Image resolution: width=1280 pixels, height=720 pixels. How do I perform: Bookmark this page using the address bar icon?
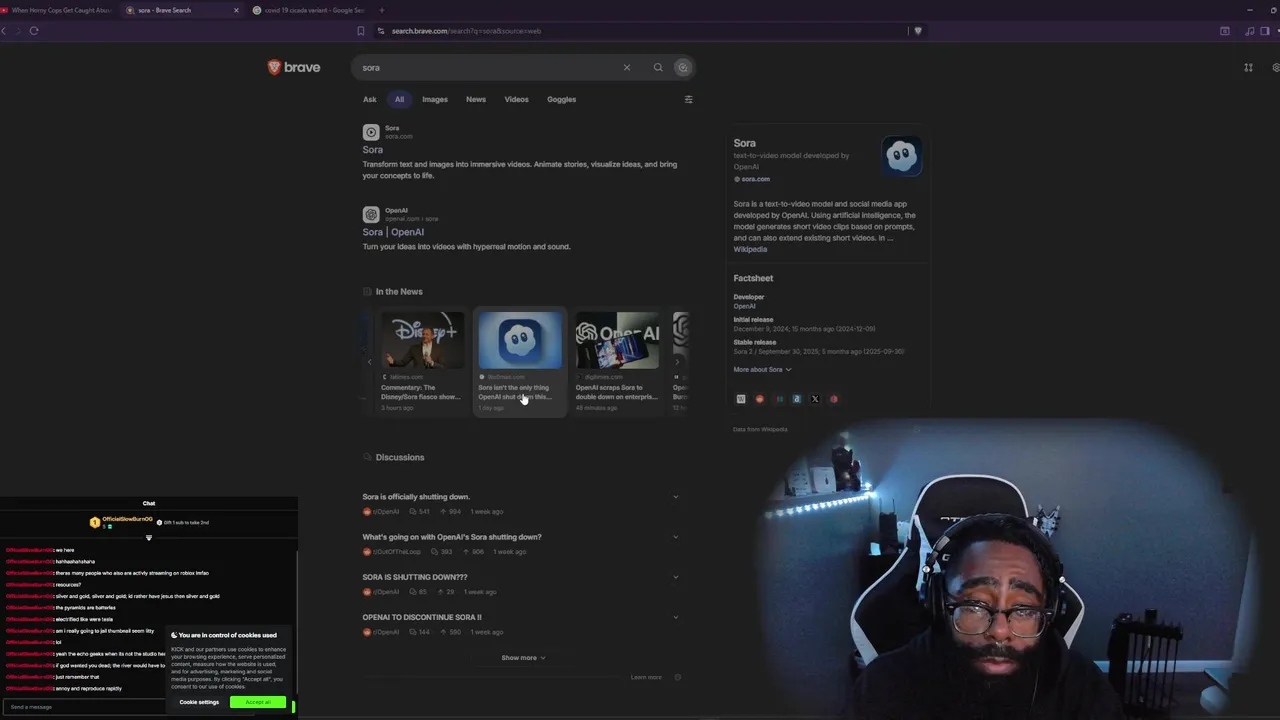click(361, 31)
